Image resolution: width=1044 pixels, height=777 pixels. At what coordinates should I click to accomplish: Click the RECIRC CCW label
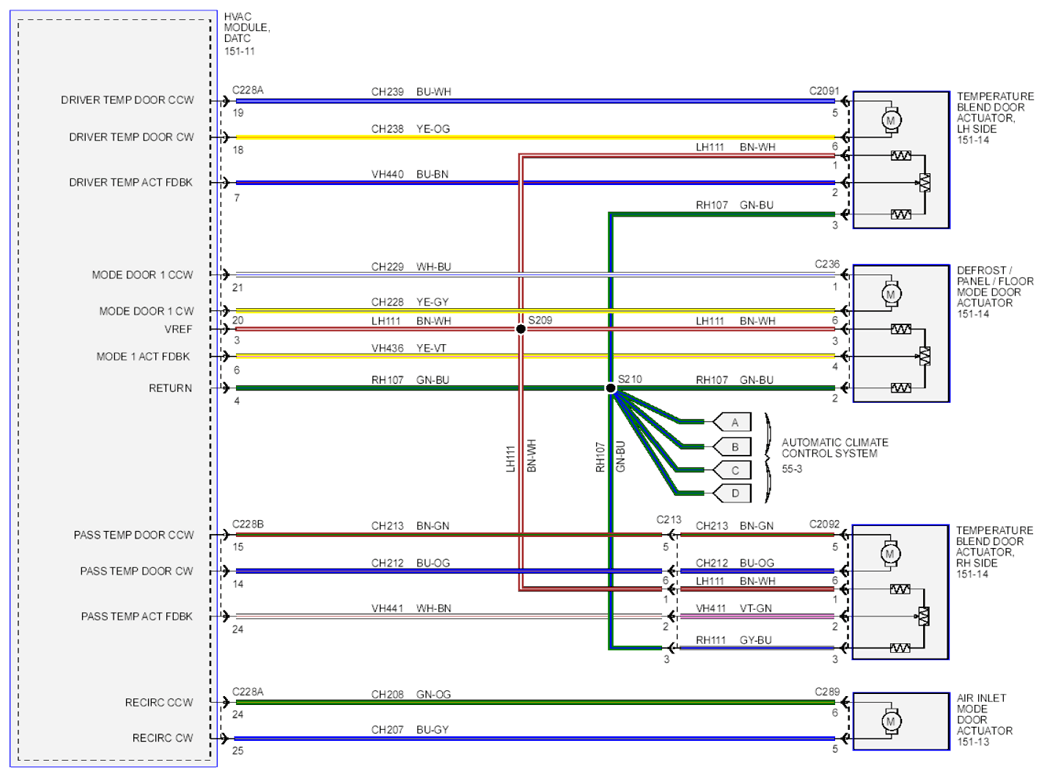(x=159, y=702)
